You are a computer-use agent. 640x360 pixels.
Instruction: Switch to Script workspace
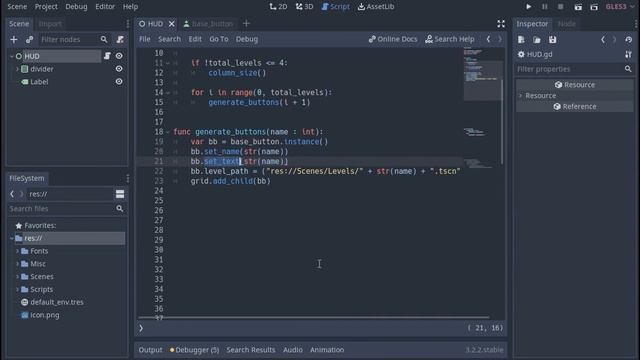coord(336,7)
